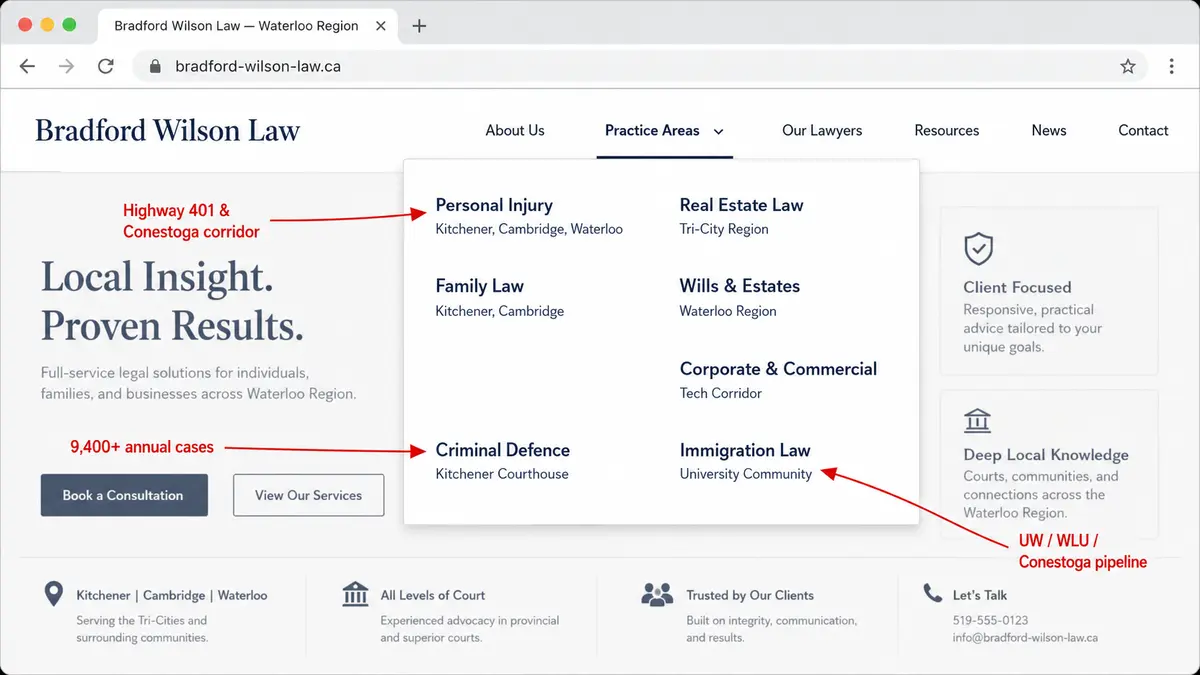Choose Criminal Defence in the dropdown
This screenshot has width=1200, height=675.
tap(502, 450)
